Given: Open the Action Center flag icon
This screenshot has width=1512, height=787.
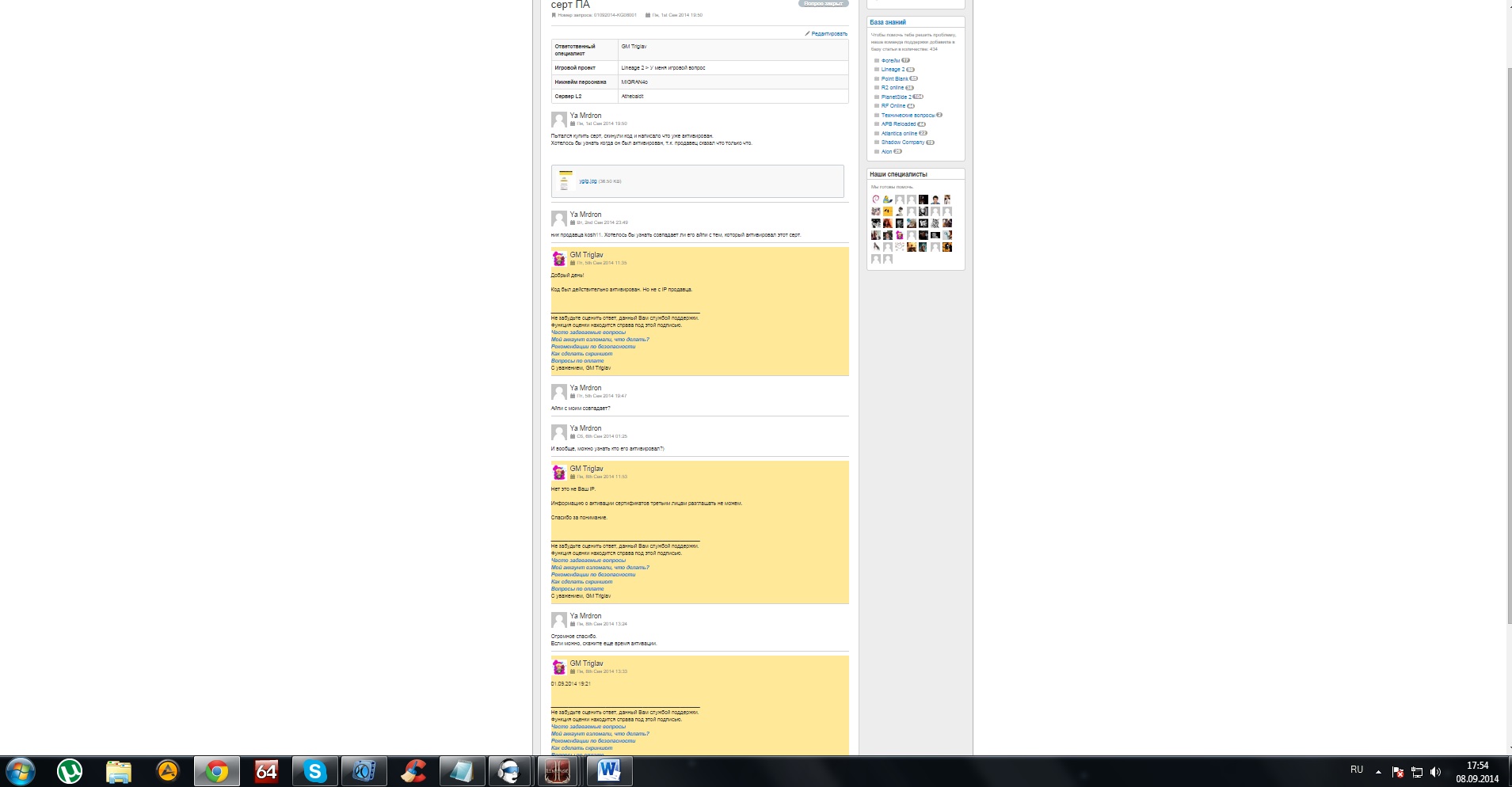Looking at the screenshot, I should click(1398, 771).
